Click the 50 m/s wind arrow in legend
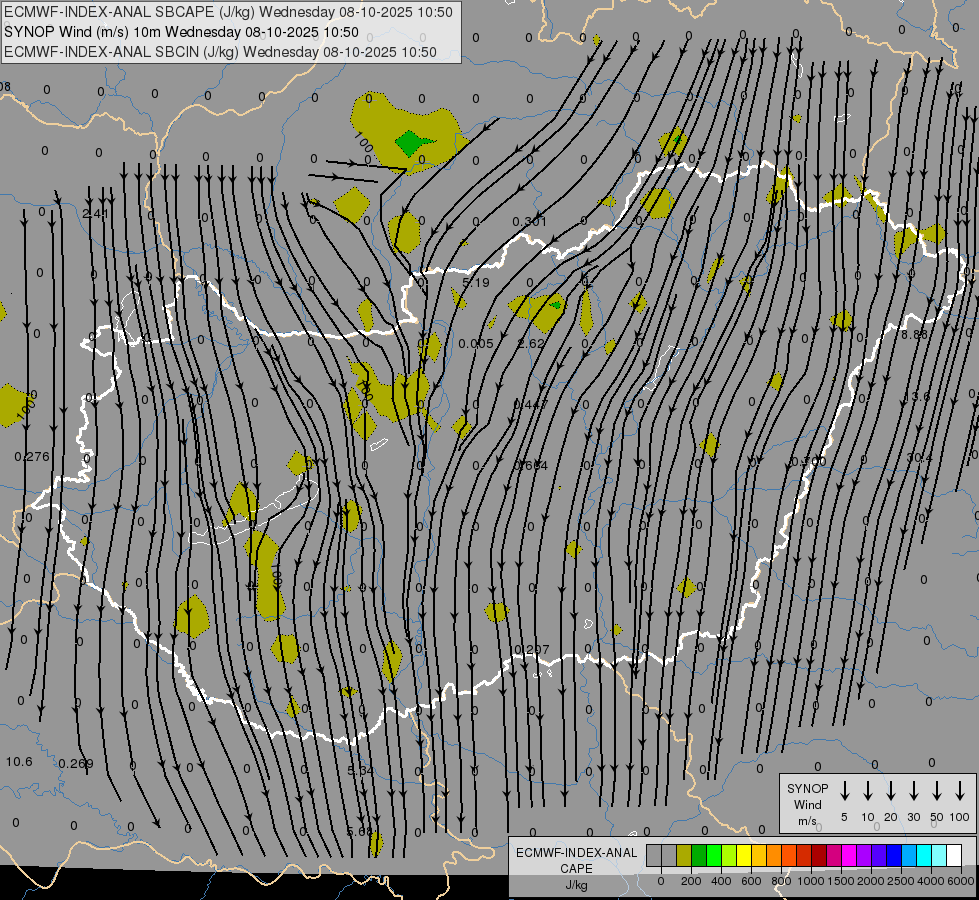 [937, 791]
